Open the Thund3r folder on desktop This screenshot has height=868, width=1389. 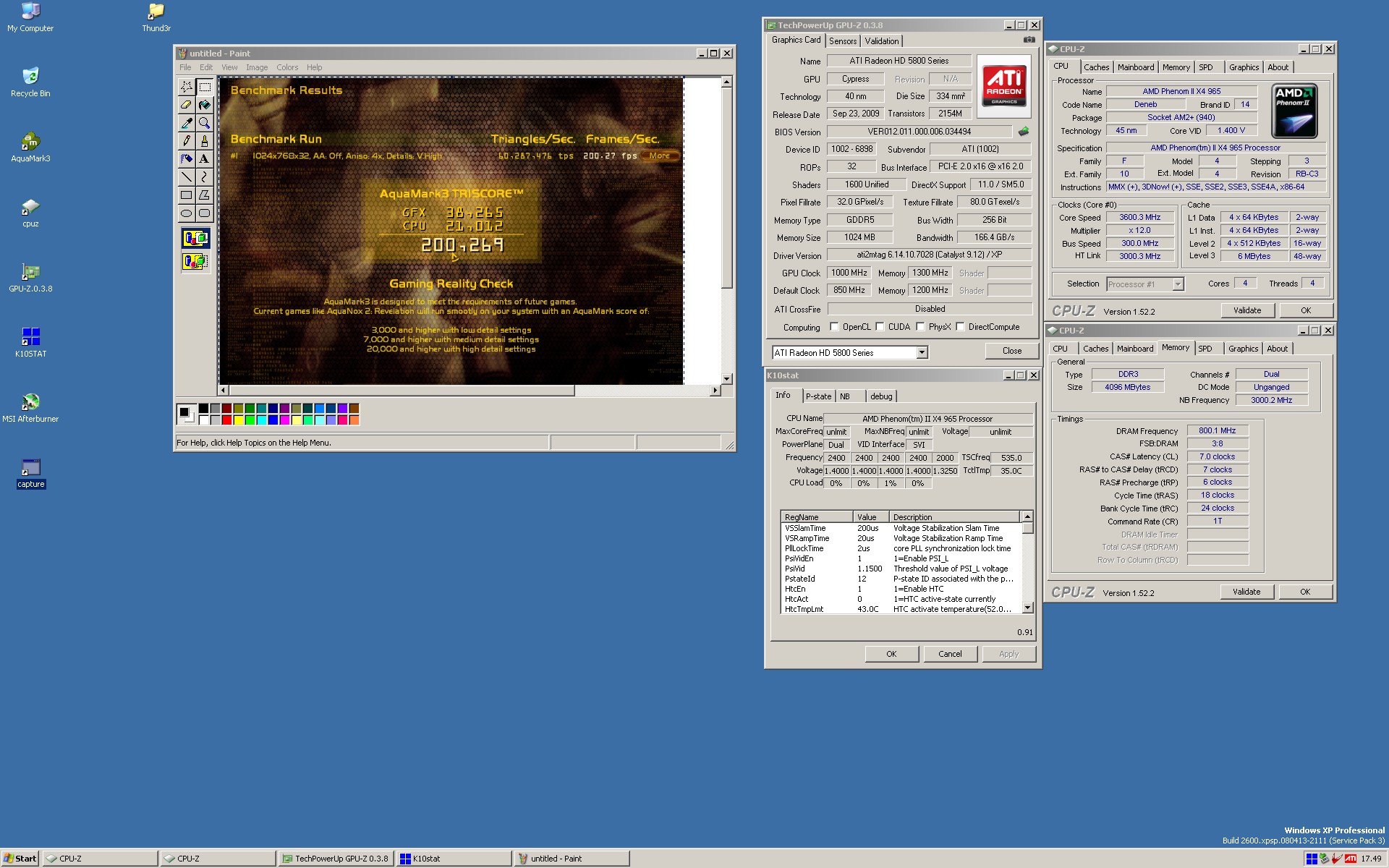tap(156, 17)
